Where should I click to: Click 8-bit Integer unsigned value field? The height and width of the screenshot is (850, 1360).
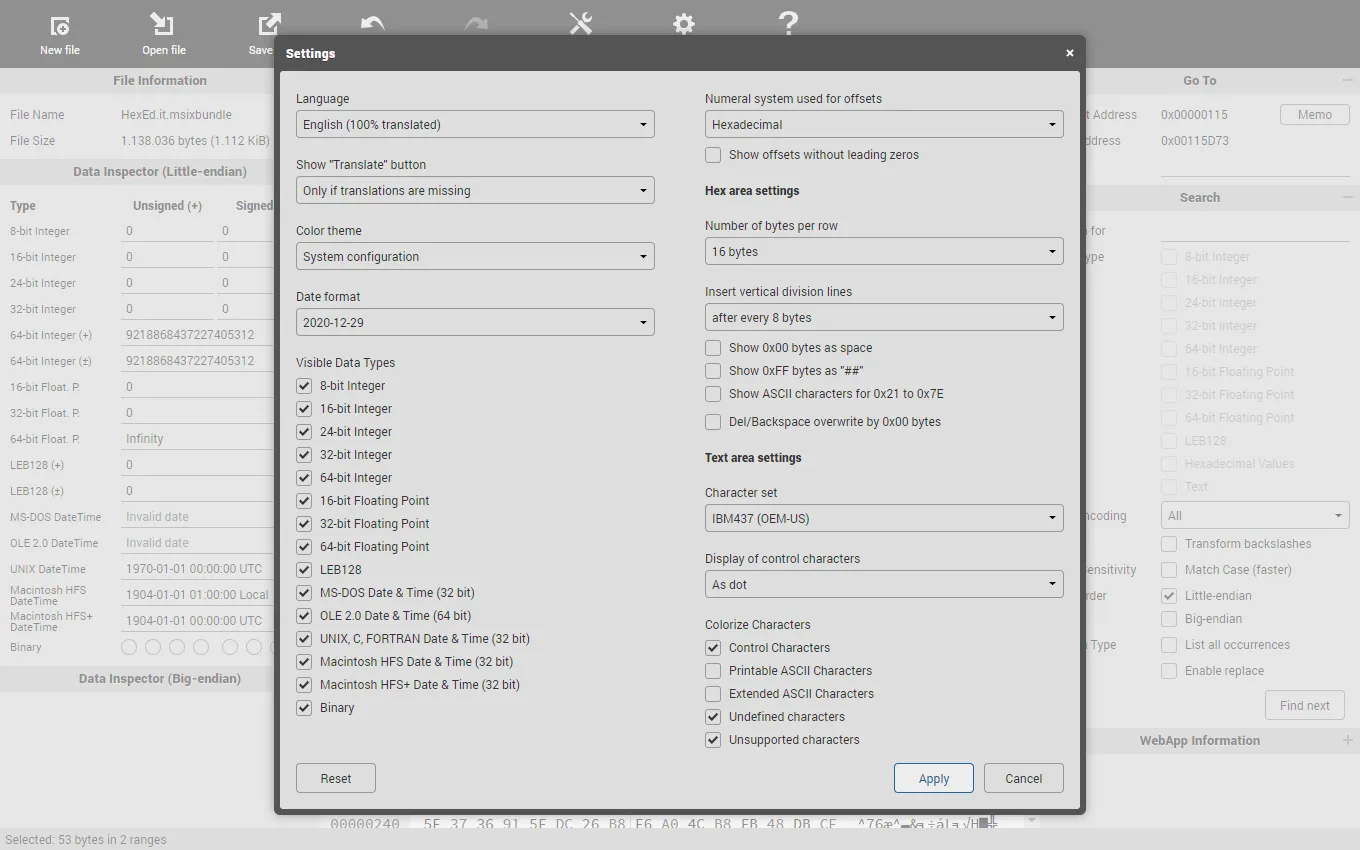click(166, 231)
